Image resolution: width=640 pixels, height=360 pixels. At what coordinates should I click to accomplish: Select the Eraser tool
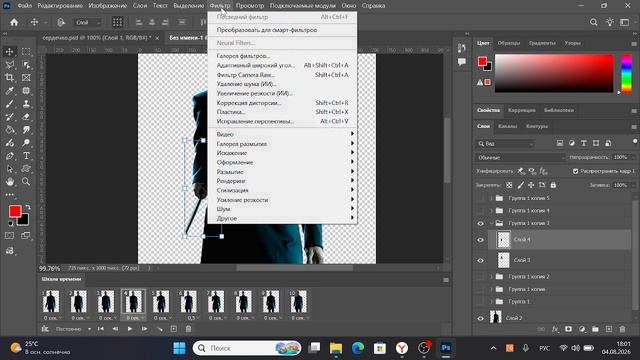26,117
